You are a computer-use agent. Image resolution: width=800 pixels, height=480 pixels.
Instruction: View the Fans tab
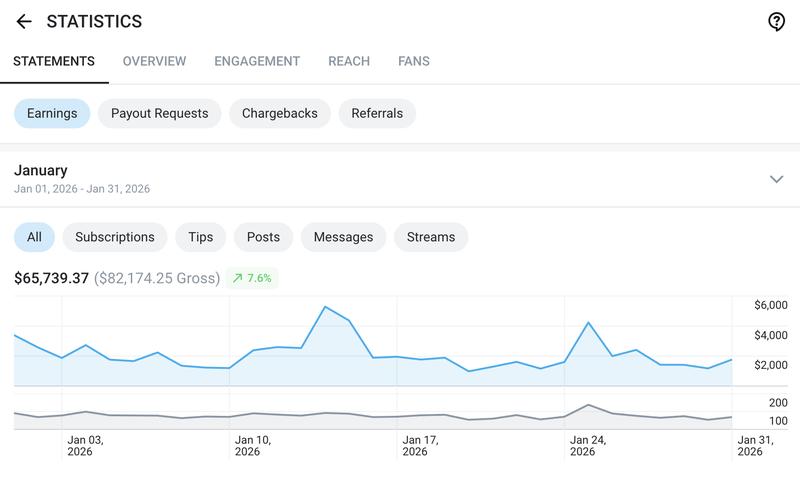point(414,61)
